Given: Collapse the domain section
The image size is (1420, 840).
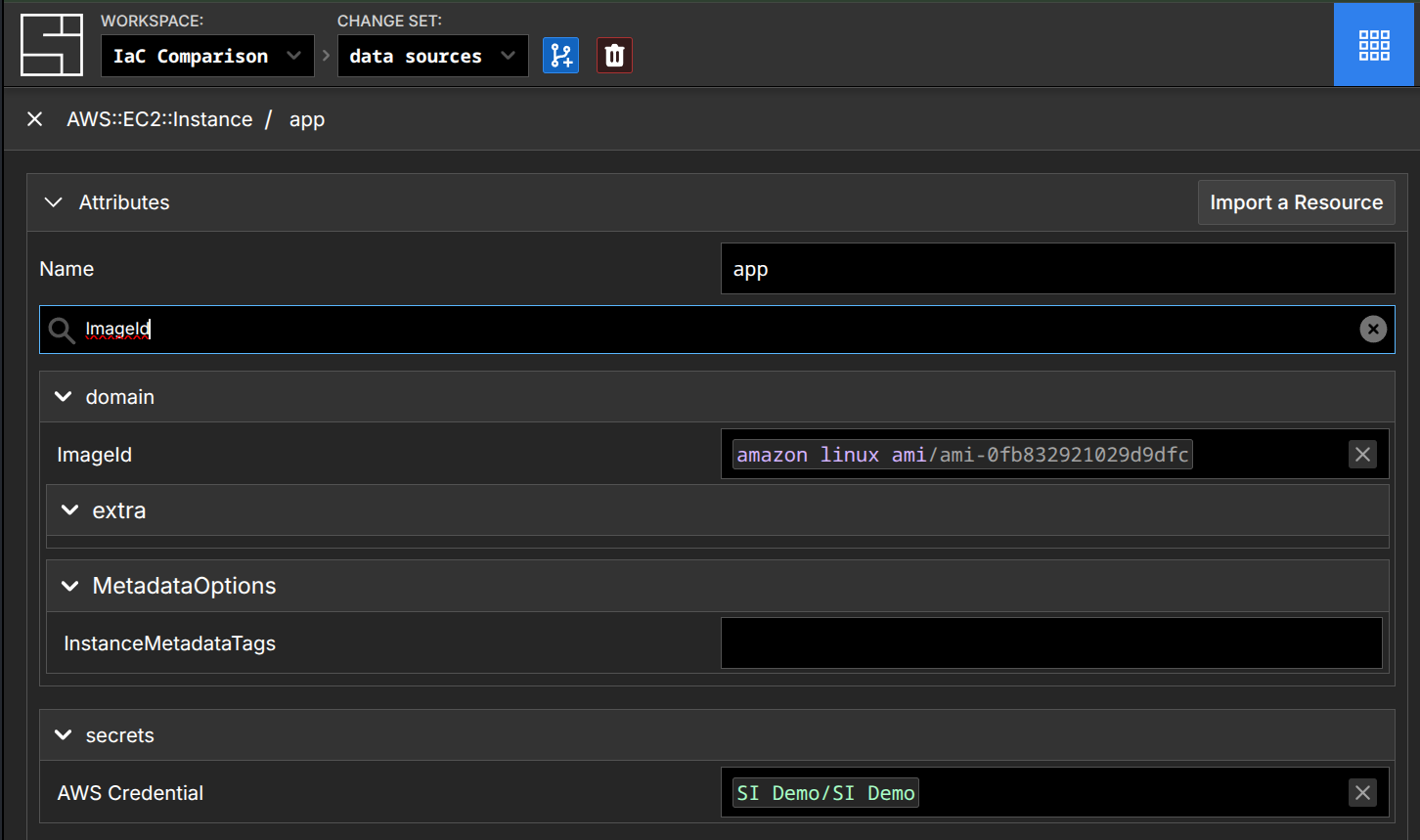Looking at the screenshot, I should coord(64,397).
